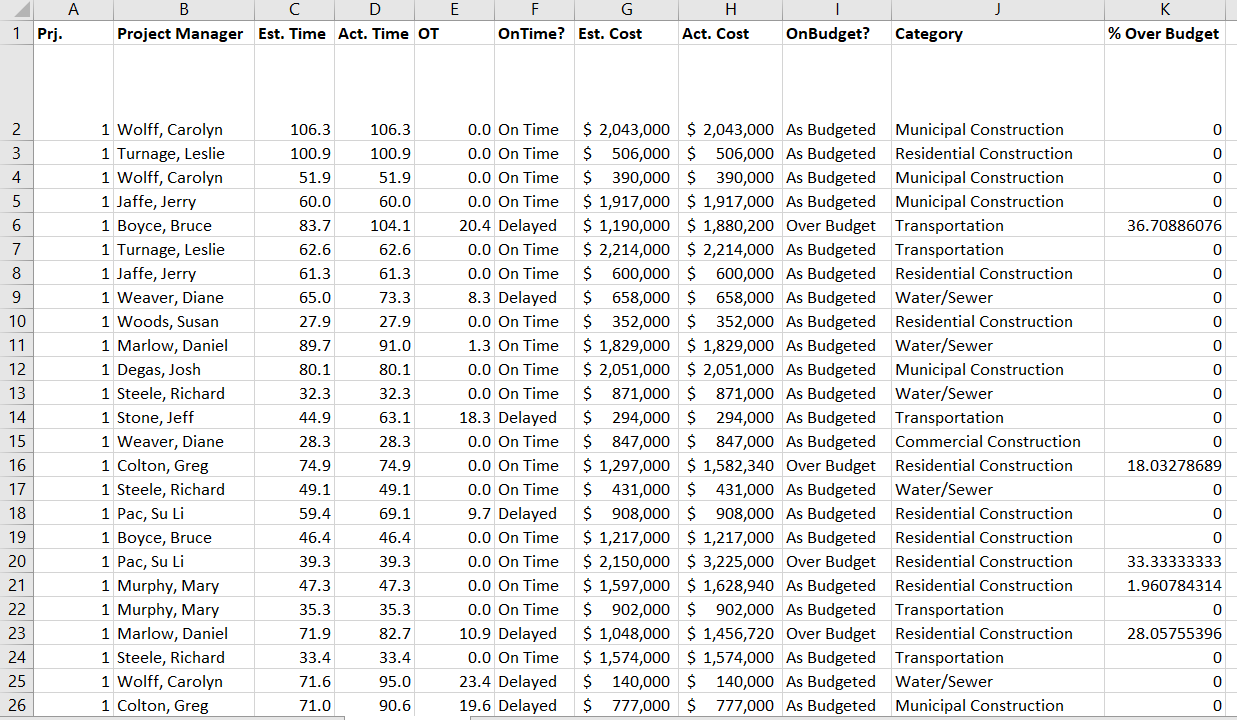Select the entire column K via its header
1237x720 pixels.
[x=1164, y=10]
